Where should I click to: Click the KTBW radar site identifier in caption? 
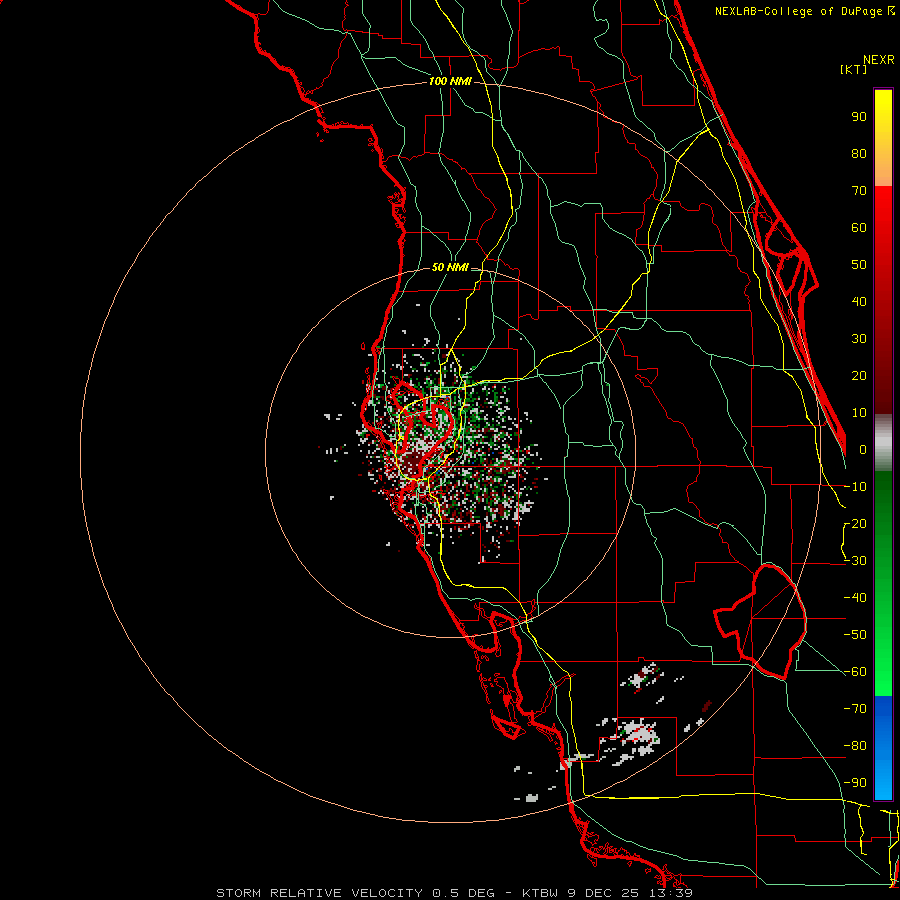(541, 893)
